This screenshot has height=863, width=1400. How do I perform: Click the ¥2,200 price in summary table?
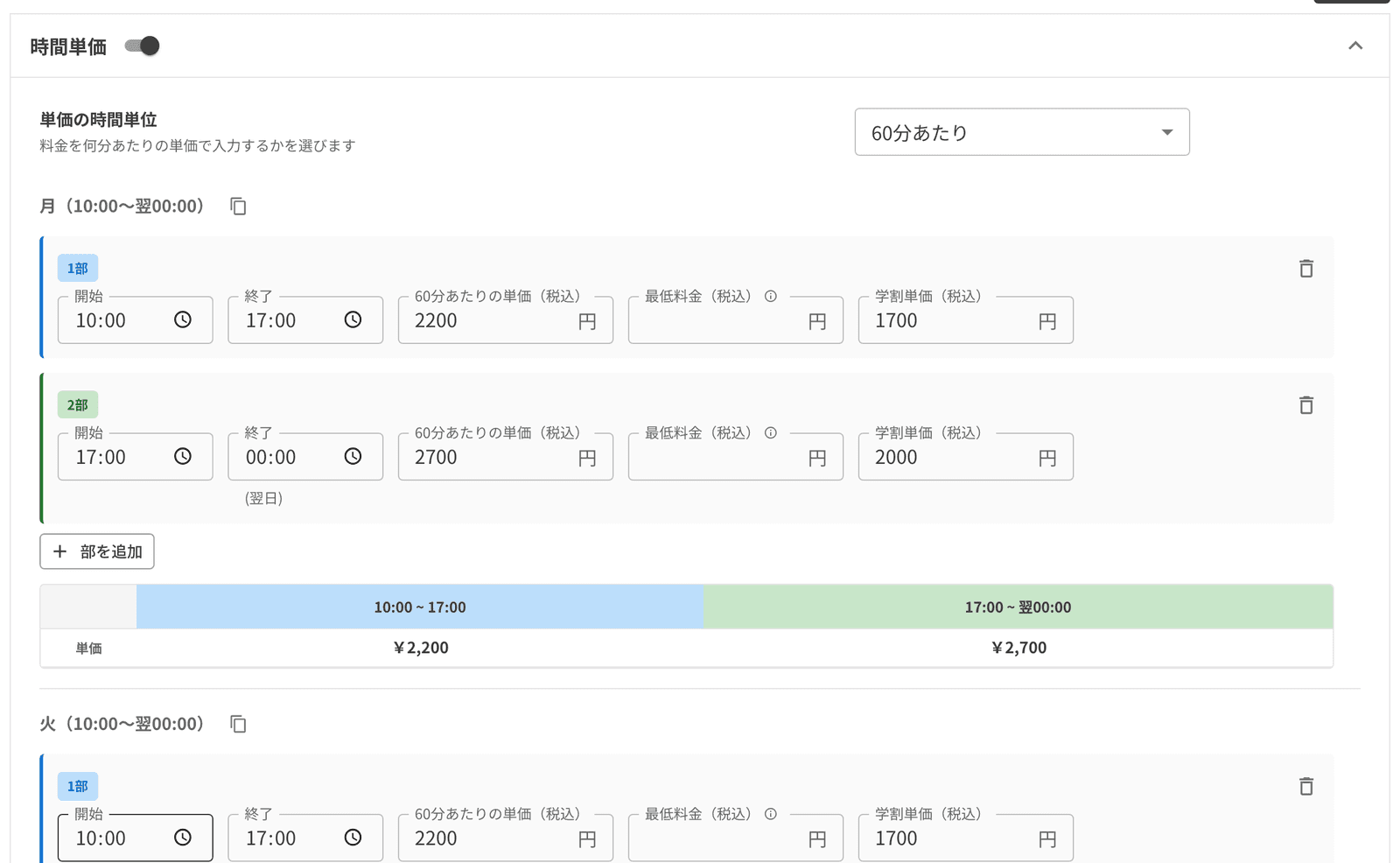[x=421, y=648]
